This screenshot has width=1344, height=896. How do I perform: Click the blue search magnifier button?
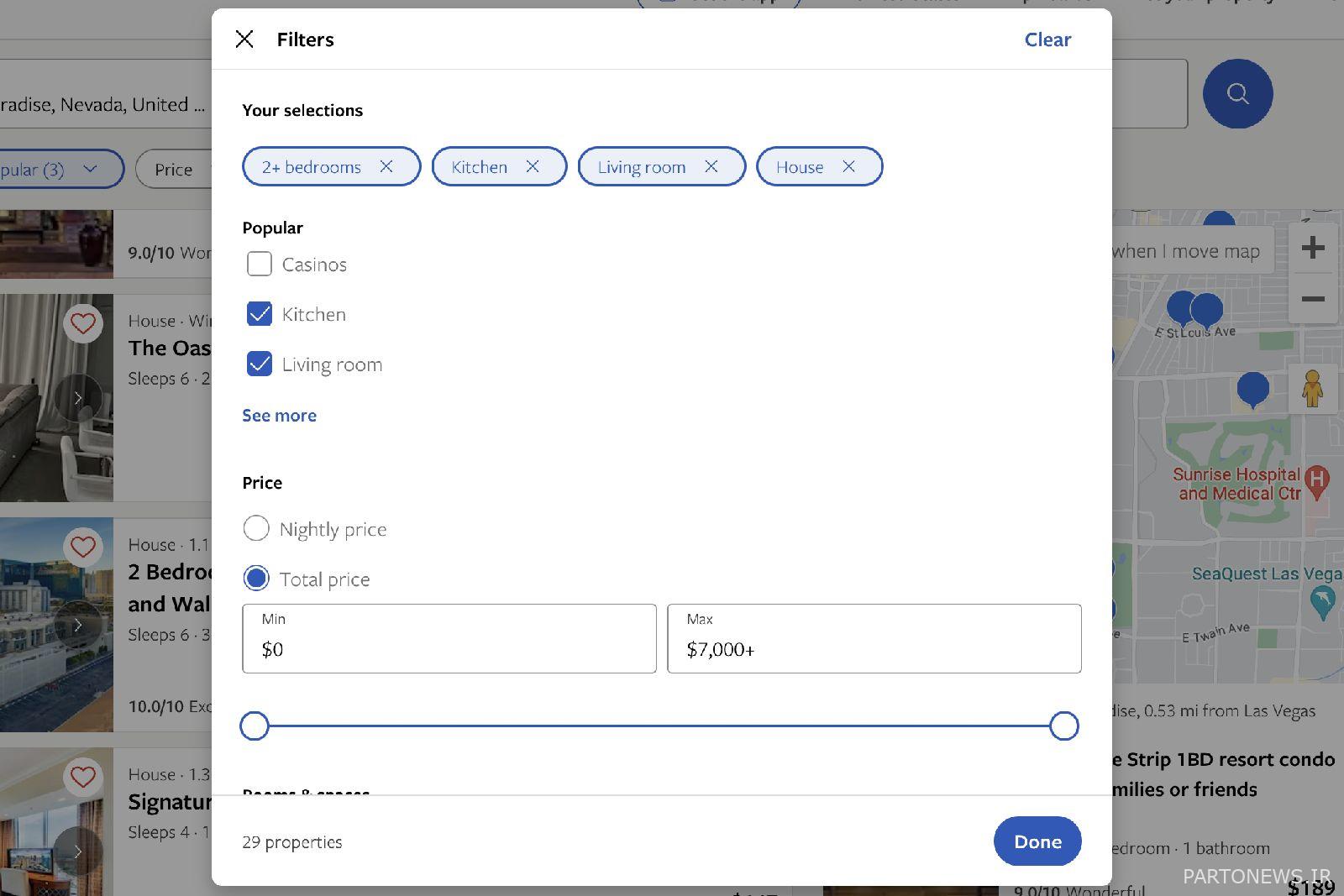tap(1237, 93)
